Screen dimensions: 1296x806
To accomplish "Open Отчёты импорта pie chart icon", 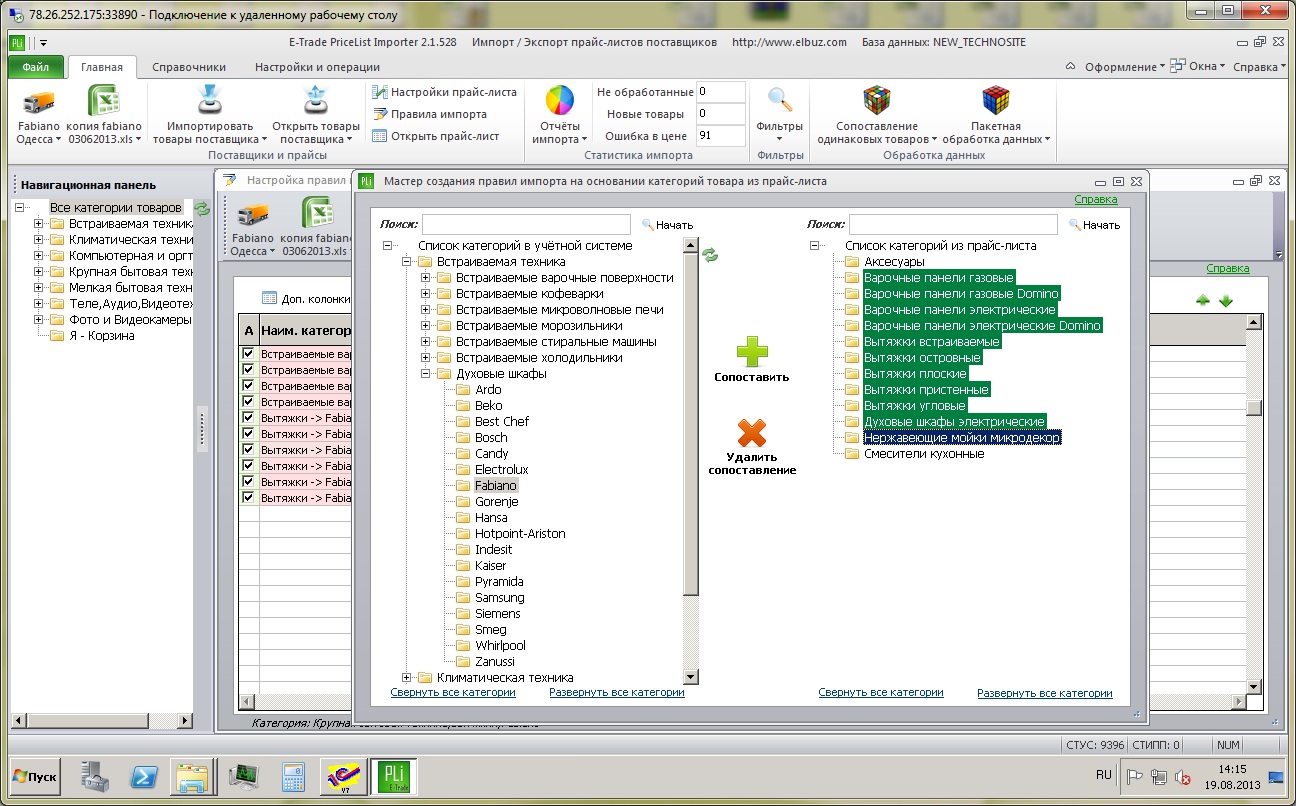I will point(559,102).
